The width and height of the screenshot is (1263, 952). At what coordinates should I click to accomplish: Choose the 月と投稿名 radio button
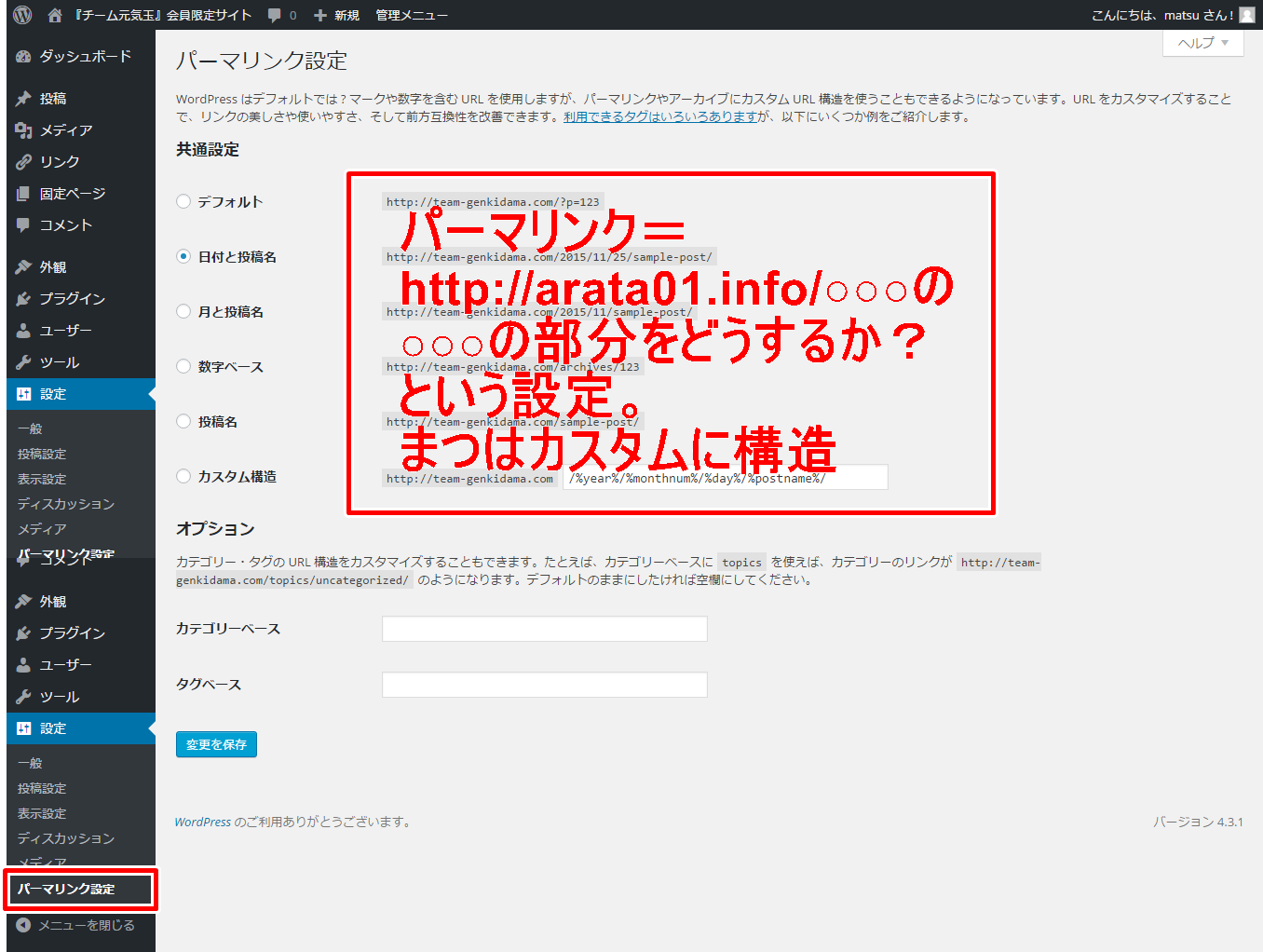[x=183, y=311]
